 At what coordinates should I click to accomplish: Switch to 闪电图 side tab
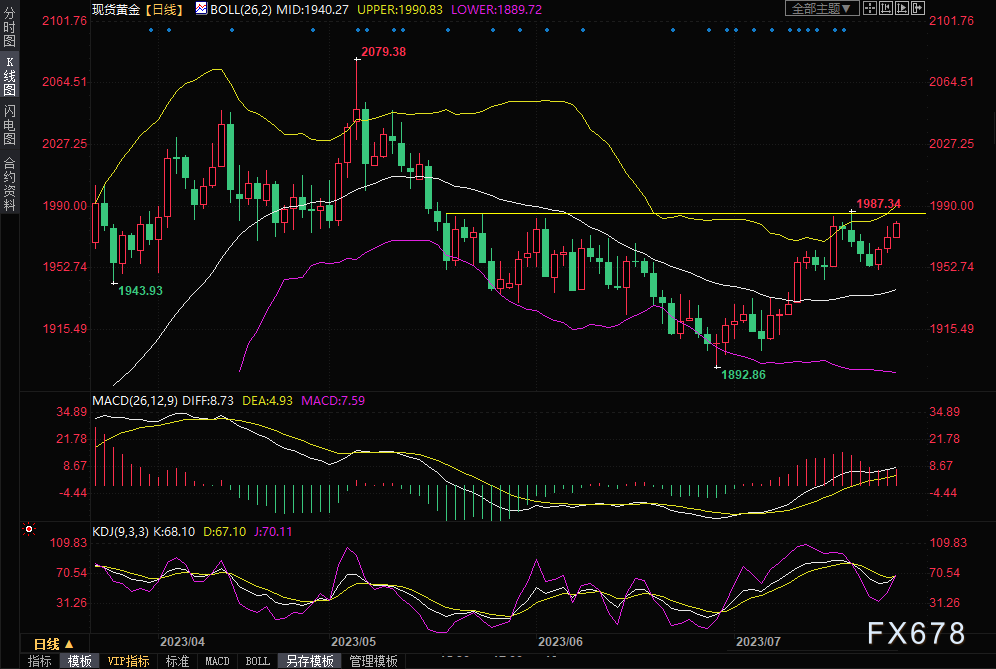pos(9,123)
